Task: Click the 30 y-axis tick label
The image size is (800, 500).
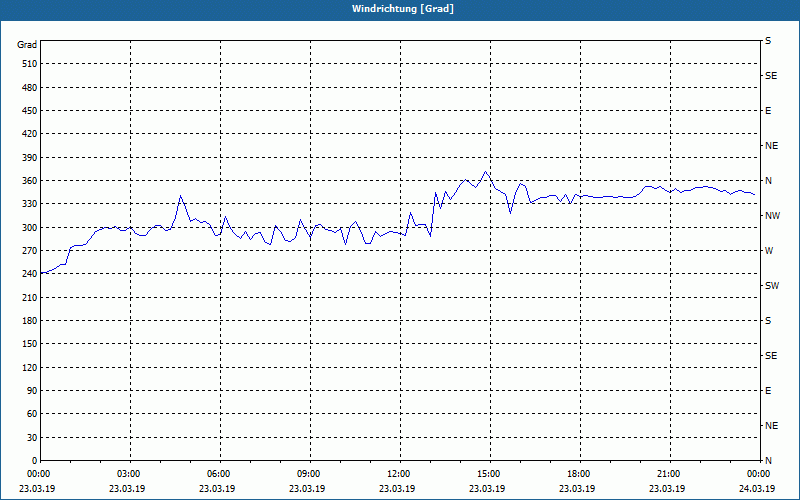Action: (32, 438)
